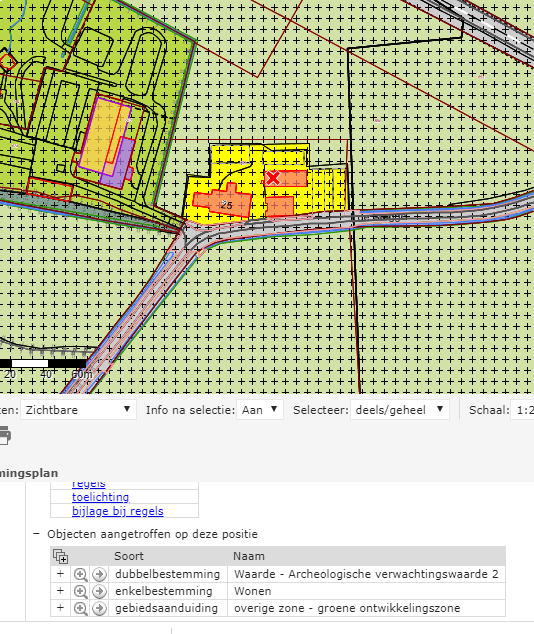This screenshot has width=534, height=634.
Task: Click 'overige zone - groene ontwikkelingszone' cell
Action: click(x=366, y=608)
